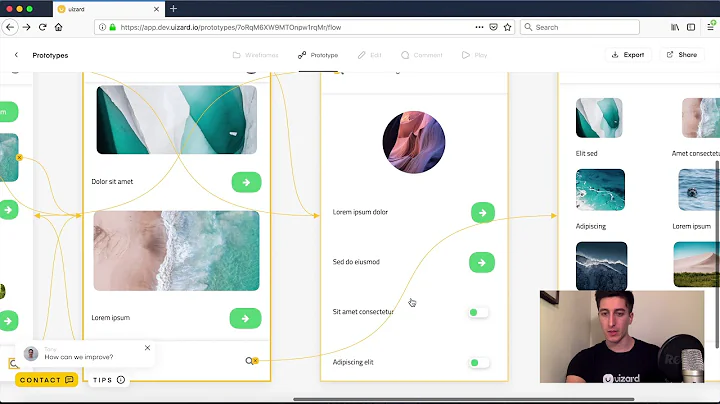Click the CONTACT button
The image size is (720, 404).
pyautogui.click(x=46, y=380)
